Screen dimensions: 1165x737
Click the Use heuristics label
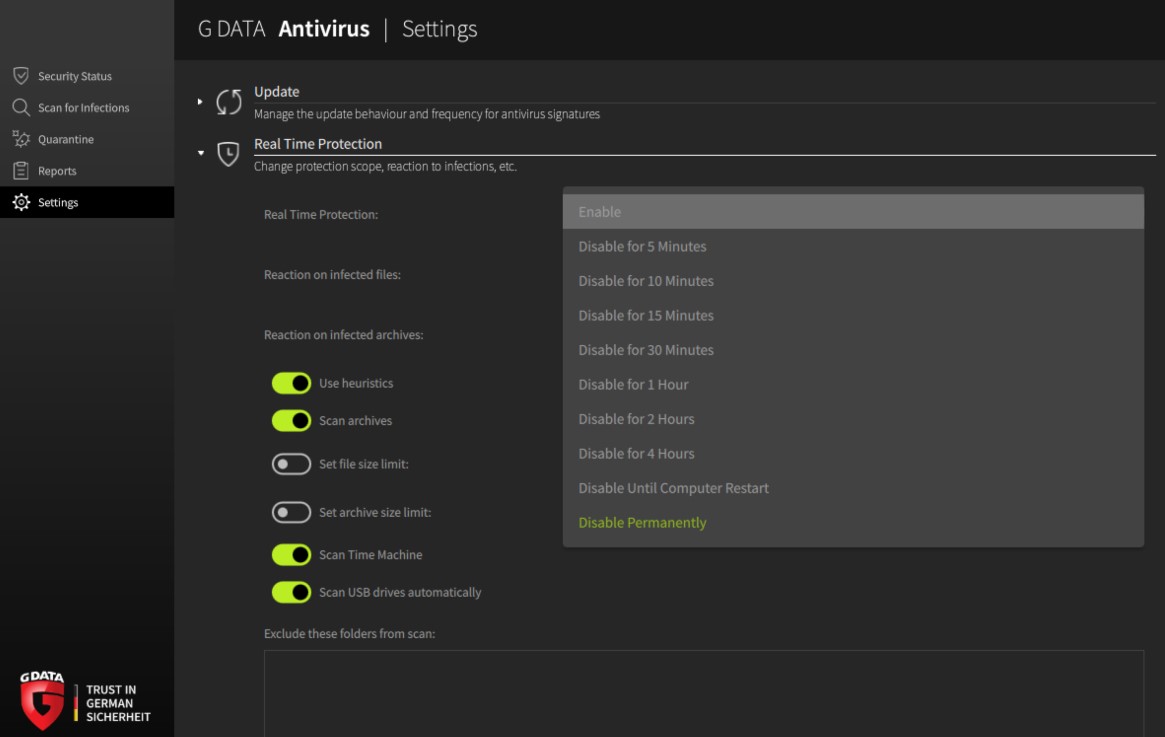pyautogui.click(x=356, y=383)
